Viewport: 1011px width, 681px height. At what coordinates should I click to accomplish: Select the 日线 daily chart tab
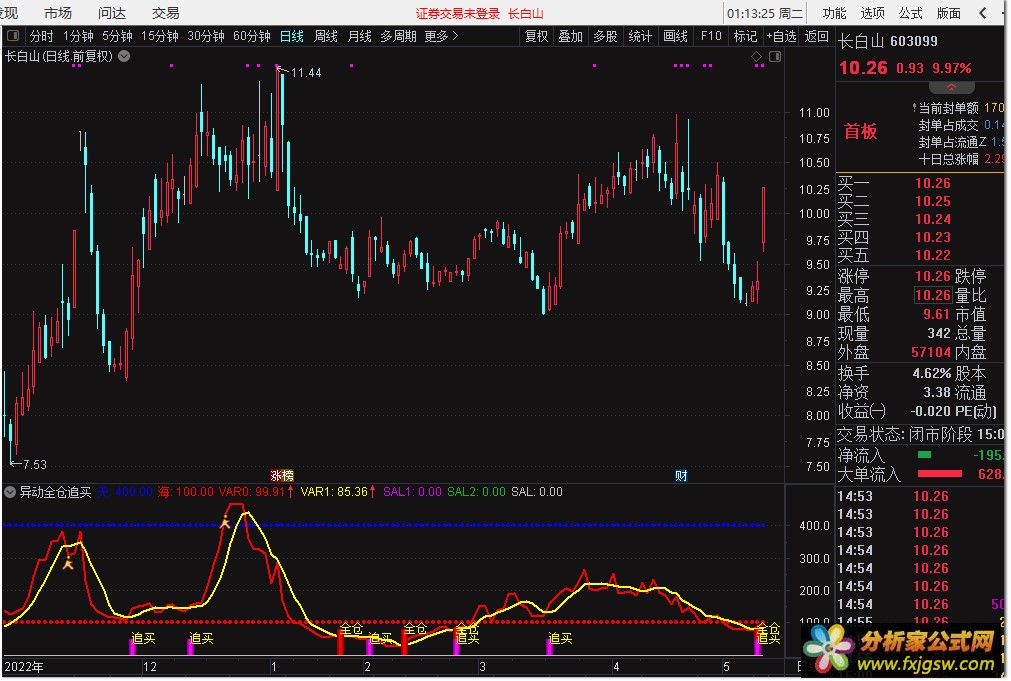click(x=291, y=36)
